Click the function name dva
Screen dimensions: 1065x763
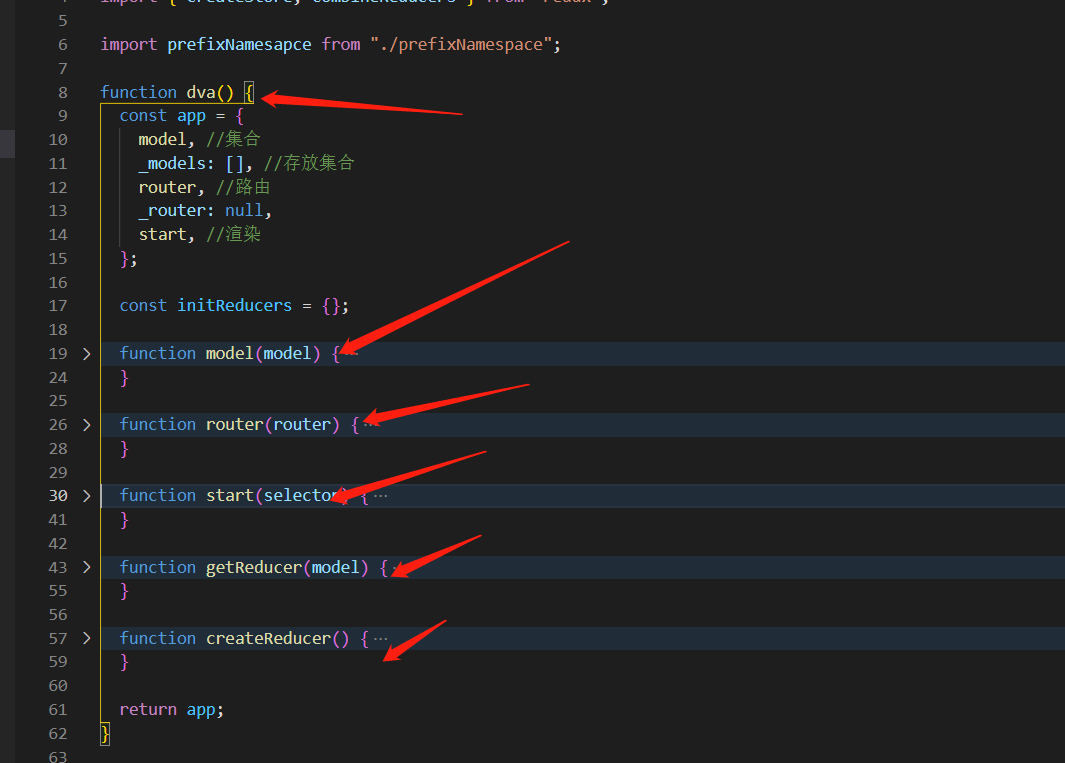[x=201, y=92]
